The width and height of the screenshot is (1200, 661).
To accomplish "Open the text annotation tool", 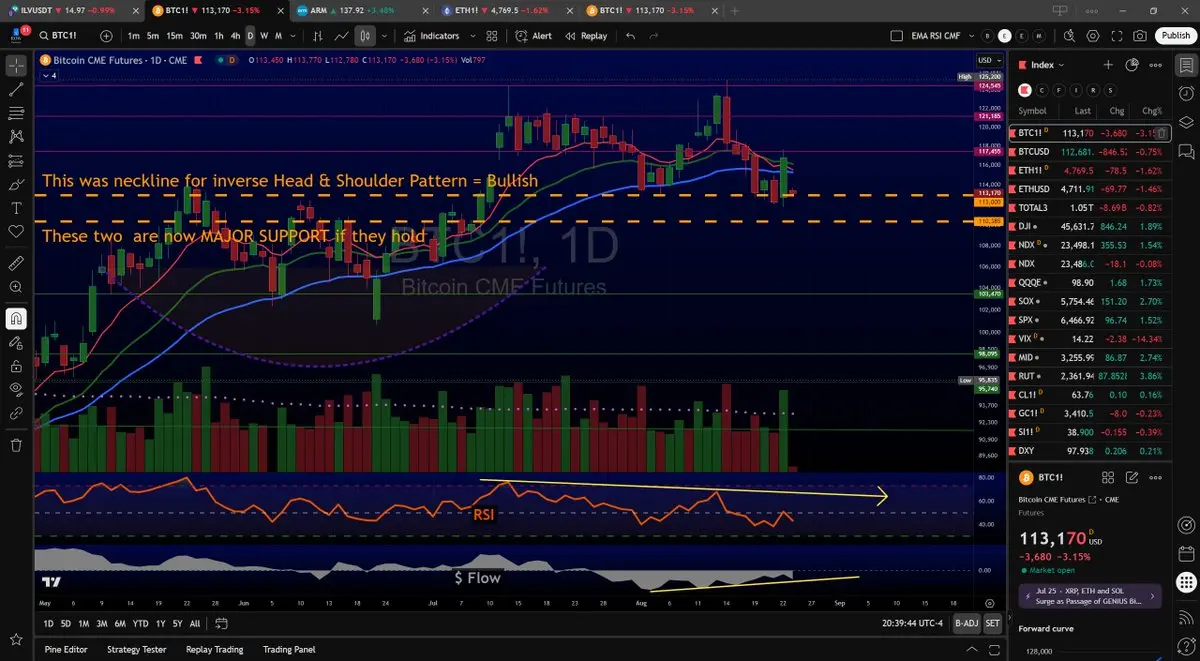I will 16,208.
